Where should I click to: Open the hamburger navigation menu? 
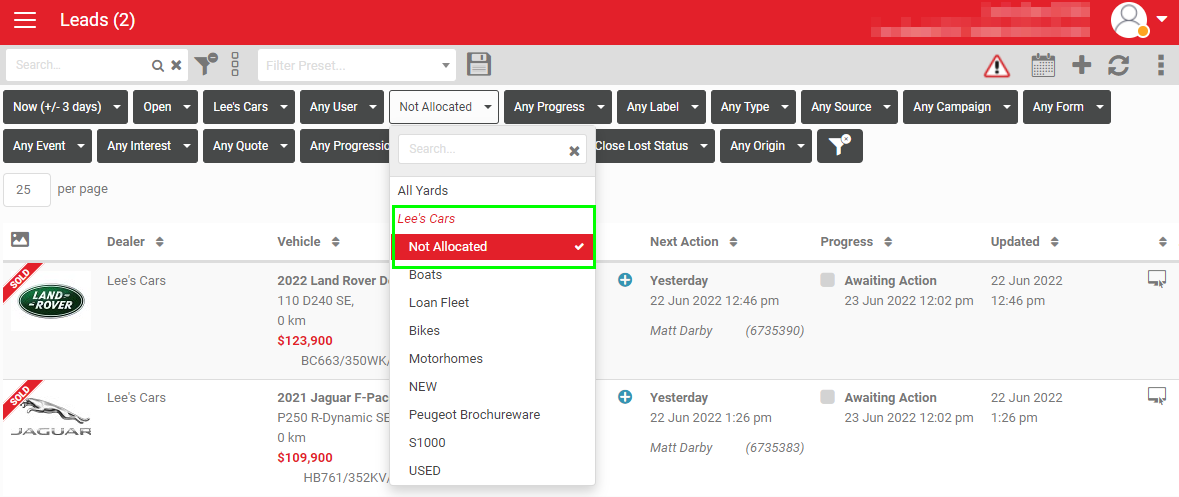point(25,20)
